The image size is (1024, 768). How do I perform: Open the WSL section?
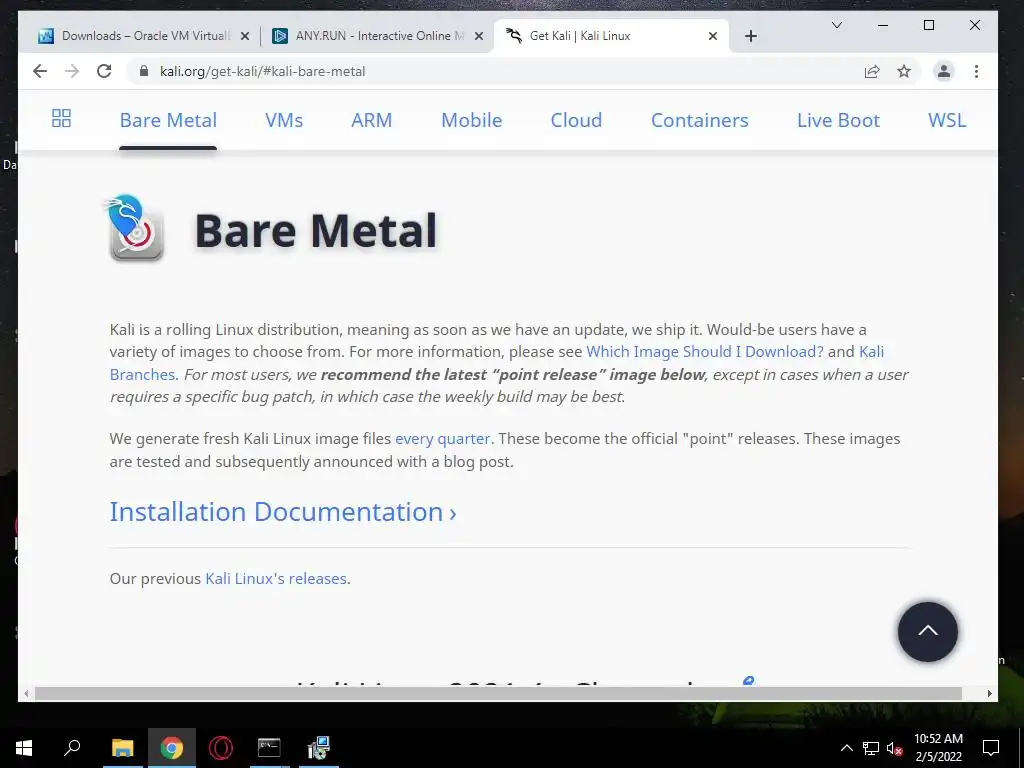pyautogui.click(x=947, y=120)
